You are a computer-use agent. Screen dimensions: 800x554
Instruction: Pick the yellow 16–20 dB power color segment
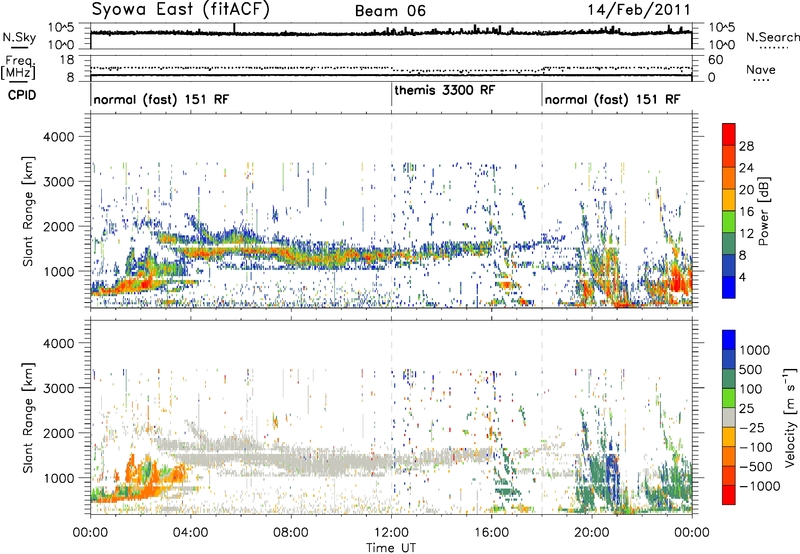coord(729,200)
